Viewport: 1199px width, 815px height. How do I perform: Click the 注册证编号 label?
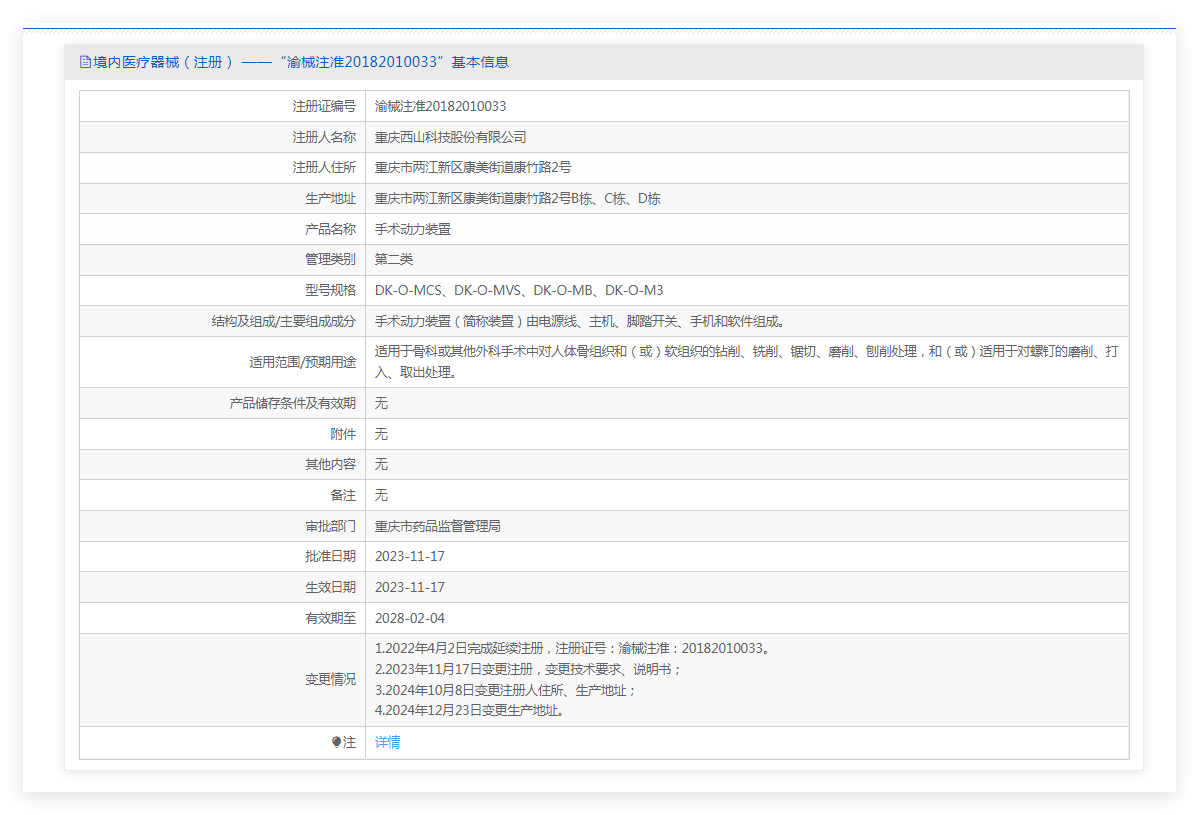tap(324, 106)
